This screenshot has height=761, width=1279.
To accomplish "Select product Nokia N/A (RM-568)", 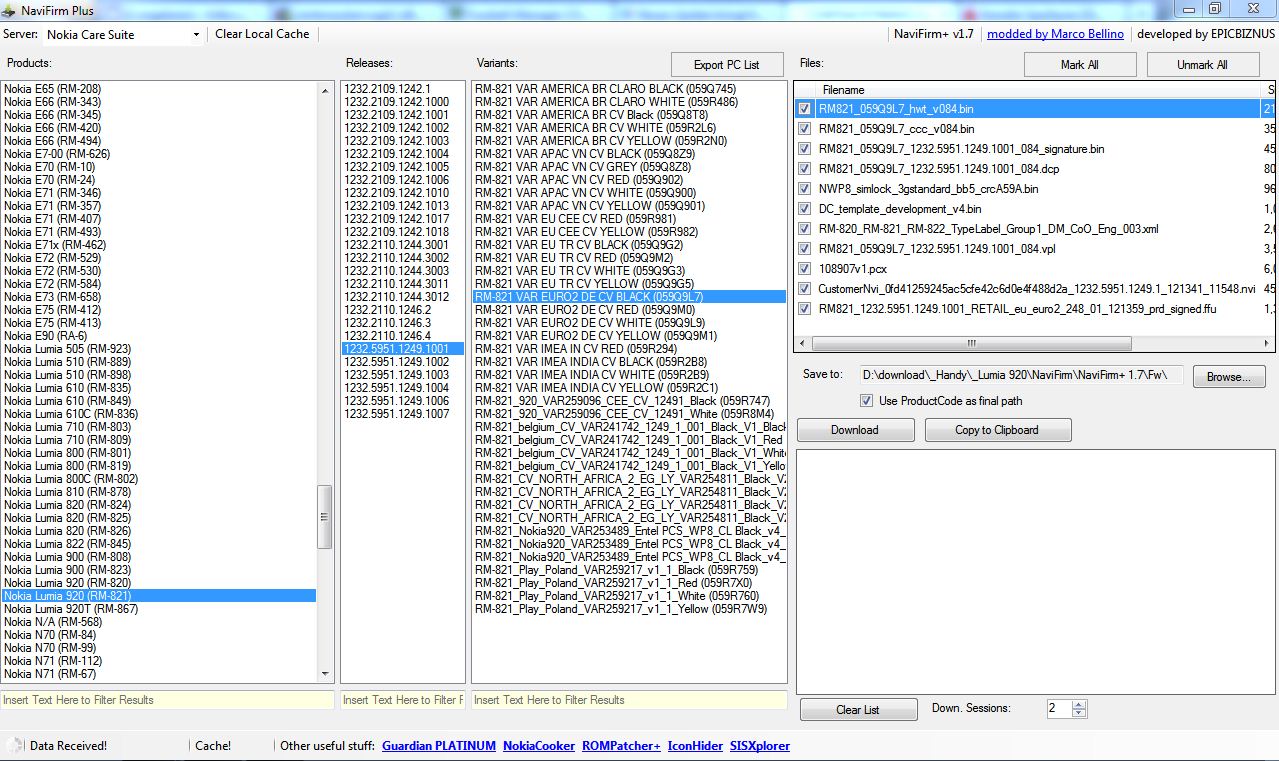I will (158, 622).
